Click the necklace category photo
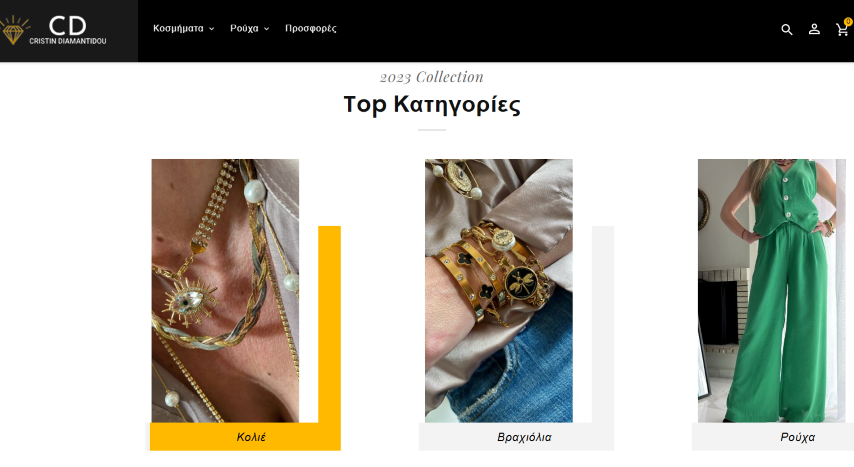The image size is (854, 467). tap(225, 290)
